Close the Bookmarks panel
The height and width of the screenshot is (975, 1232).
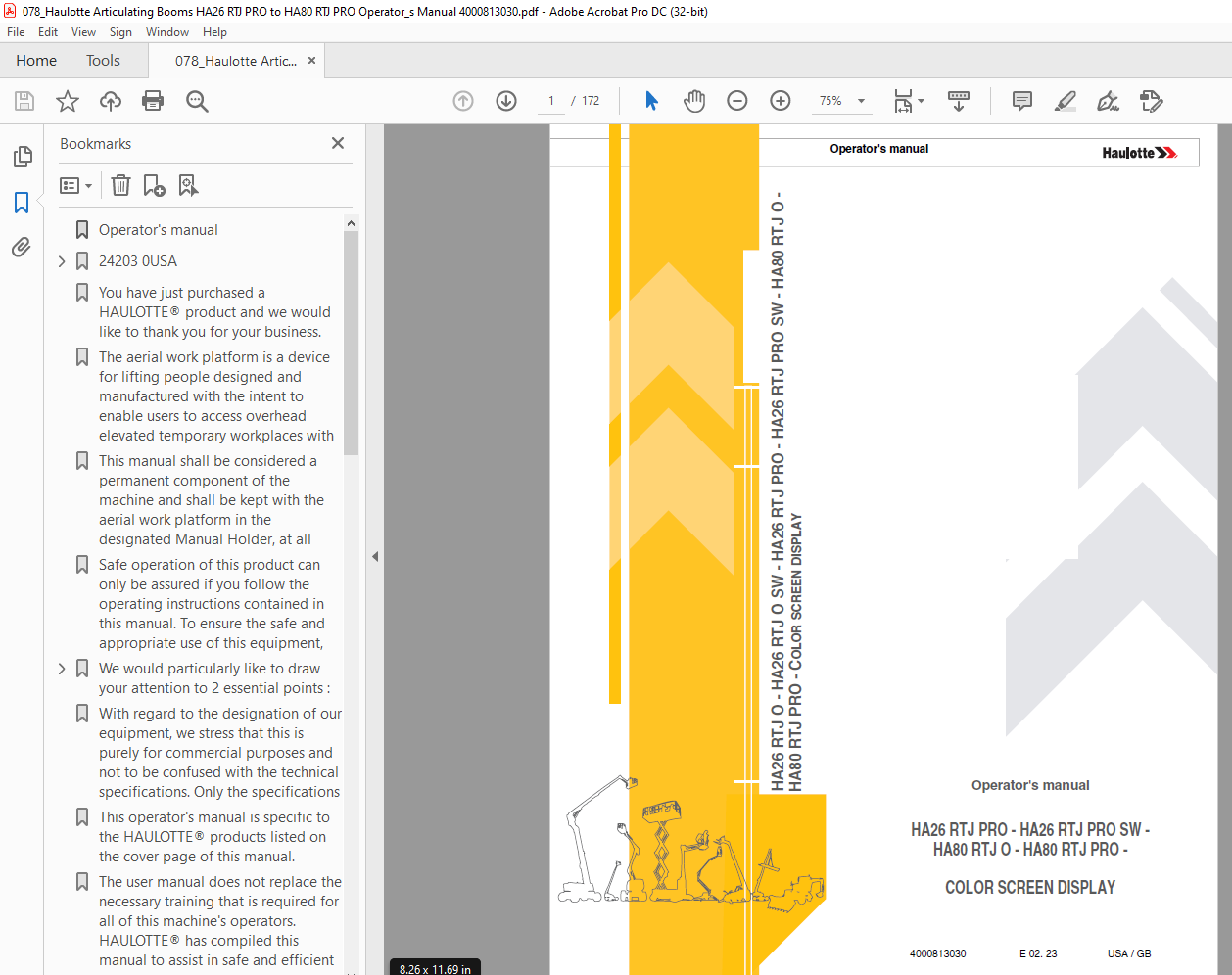click(x=338, y=143)
